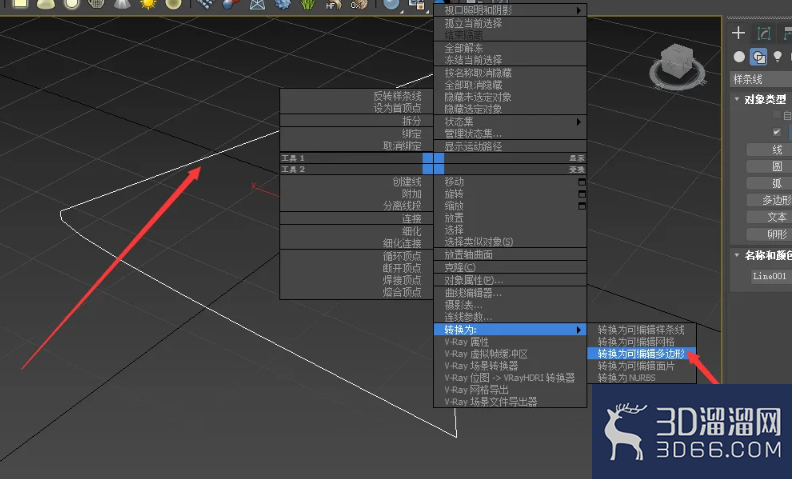Image resolution: width=792 pixels, height=479 pixels.
Task: Select 隐藏未选定对象 menu entry
Action: pyautogui.click(x=510, y=97)
